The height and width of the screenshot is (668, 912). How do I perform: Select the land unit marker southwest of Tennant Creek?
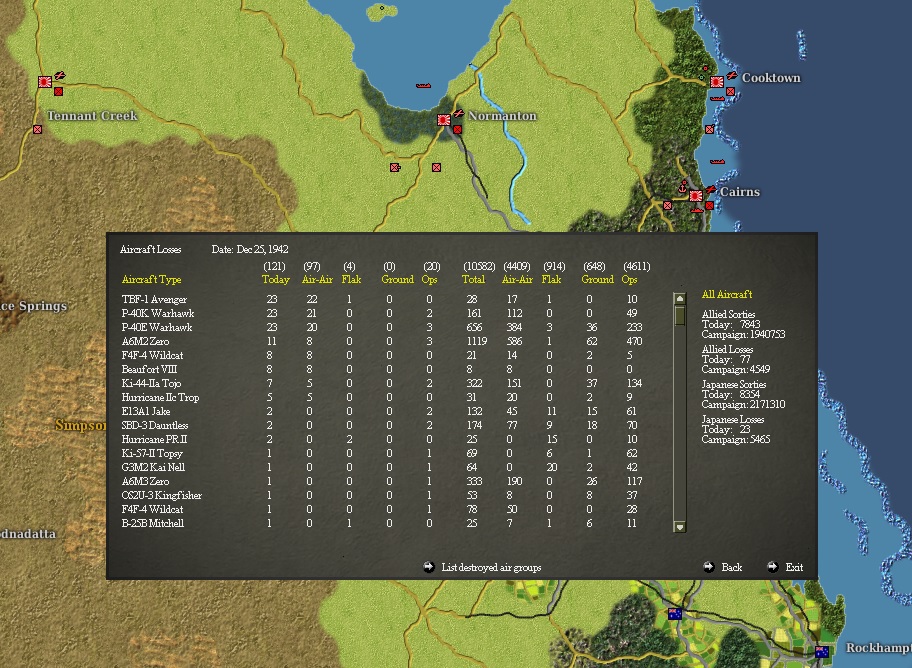(38, 129)
